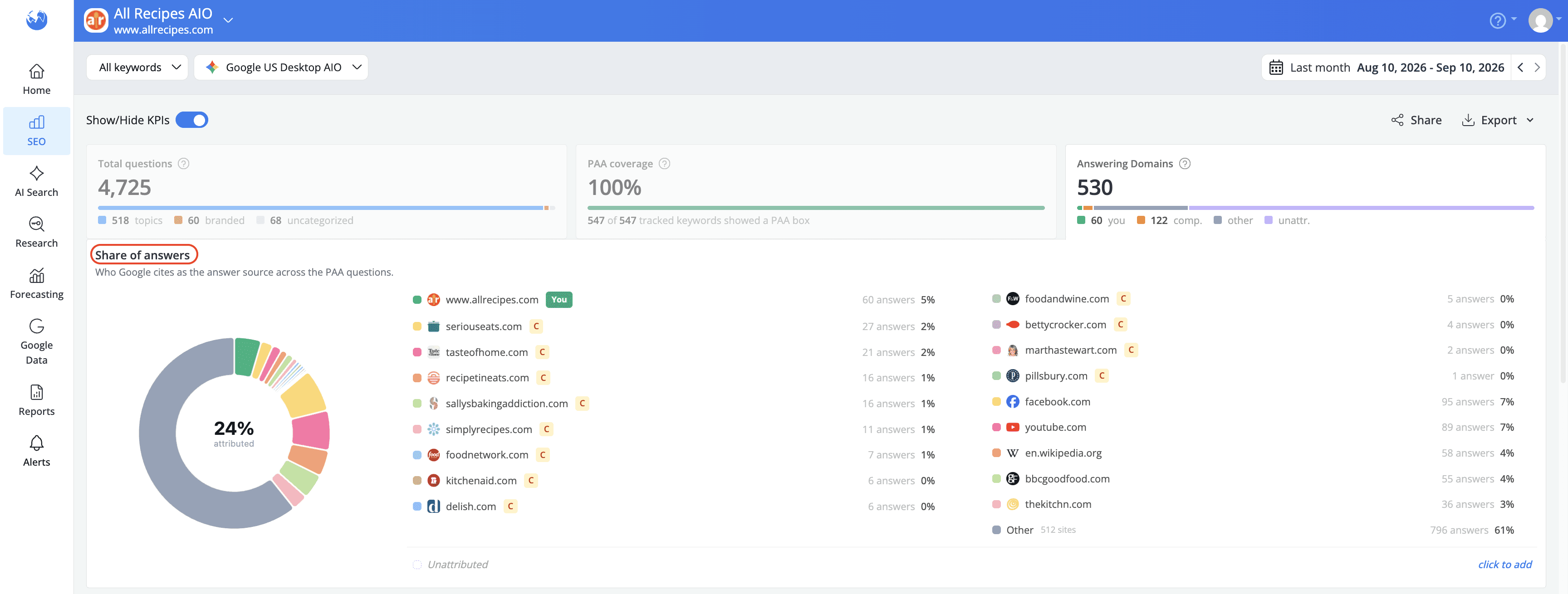Open the kitchenaid.com domain row
This screenshot has width=1568, height=594.
pos(674,481)
